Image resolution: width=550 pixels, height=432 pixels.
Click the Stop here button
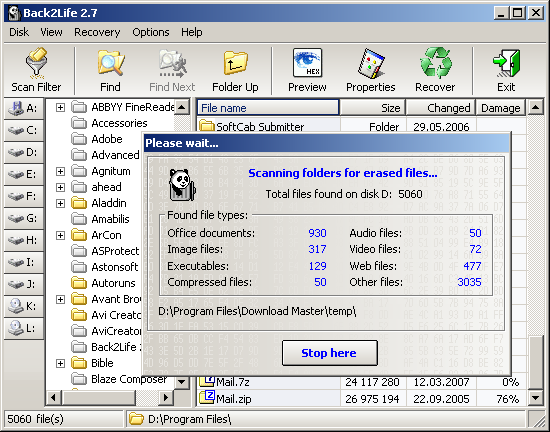[x=330, y=353]
